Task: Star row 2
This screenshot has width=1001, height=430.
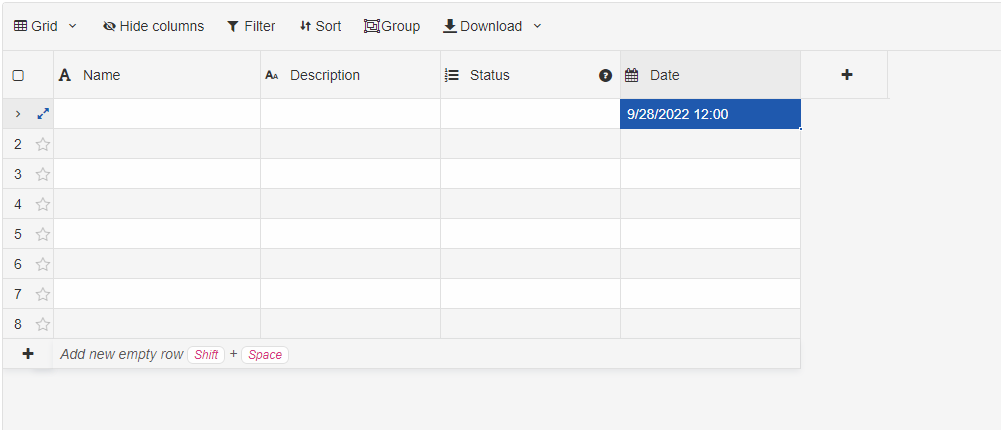Action: [x=43, y=144]
